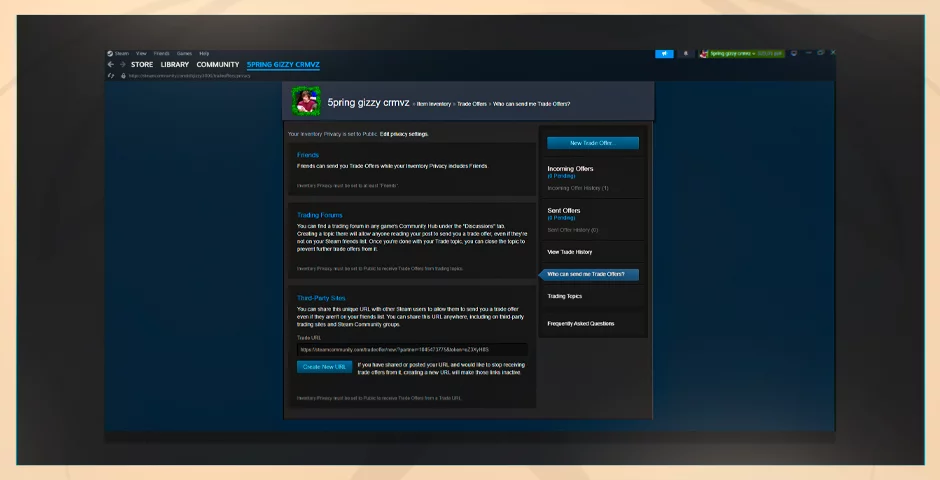Open the Games menu
The width and height of the screenshot is (940, 480).
pyautogui.click(x=184, y=53)
